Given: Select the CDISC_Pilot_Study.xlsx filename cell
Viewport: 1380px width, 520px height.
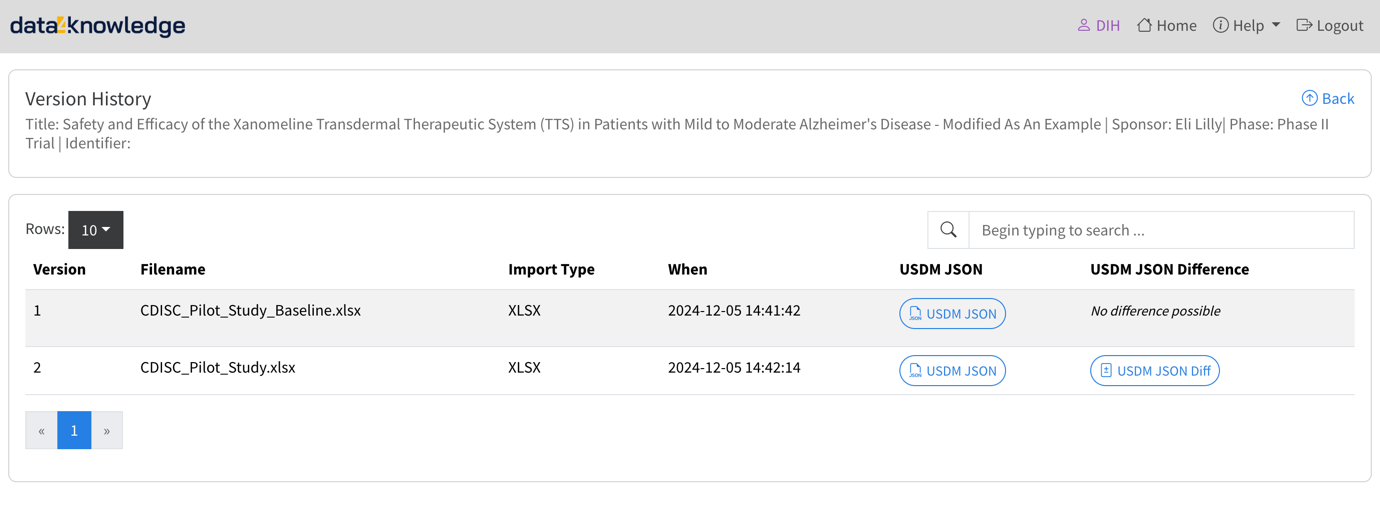Looking at the screenshot, I should click(217, 368).
